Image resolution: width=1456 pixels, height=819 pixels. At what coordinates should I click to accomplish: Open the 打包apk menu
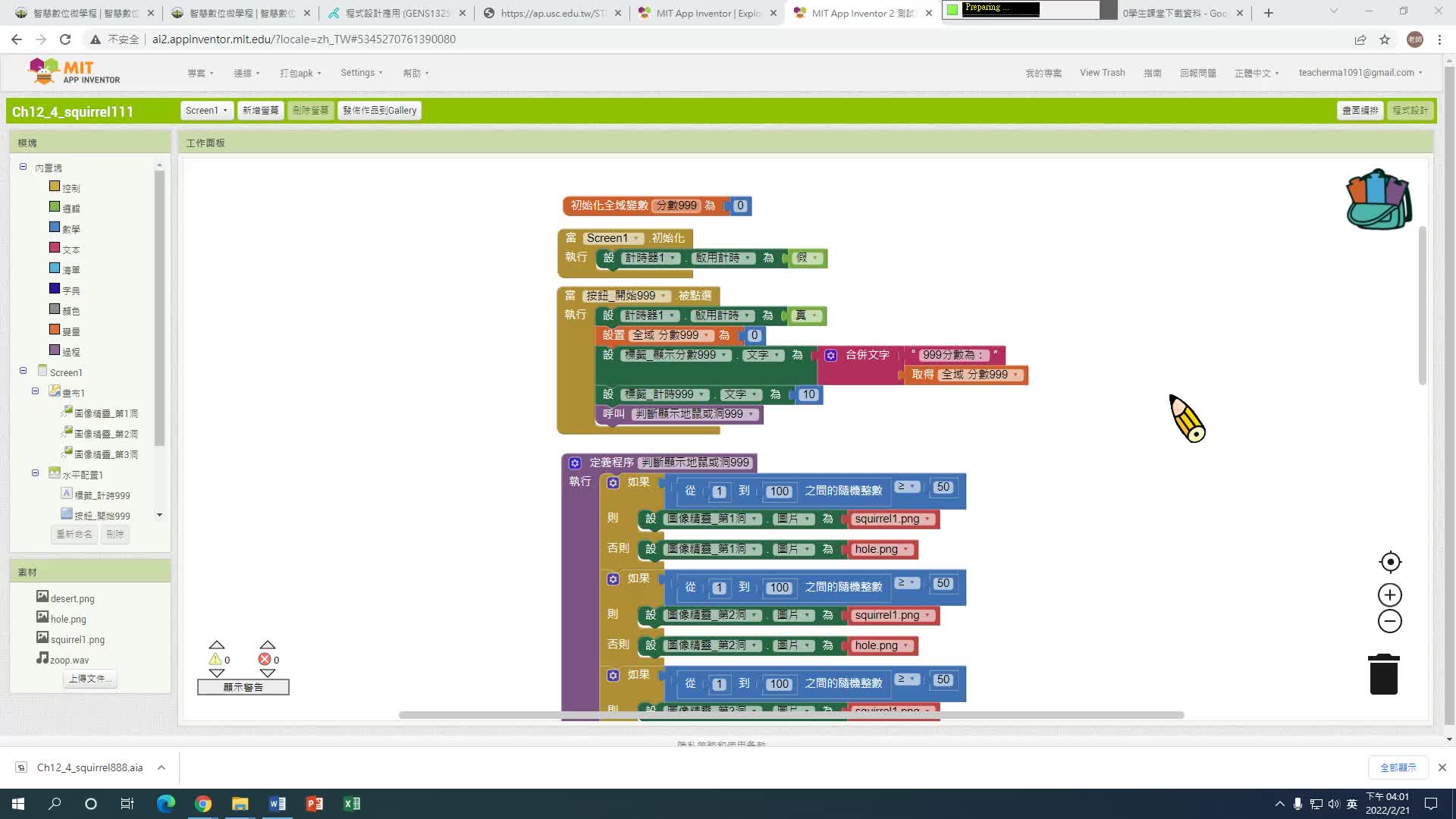[x=300, y=73]
